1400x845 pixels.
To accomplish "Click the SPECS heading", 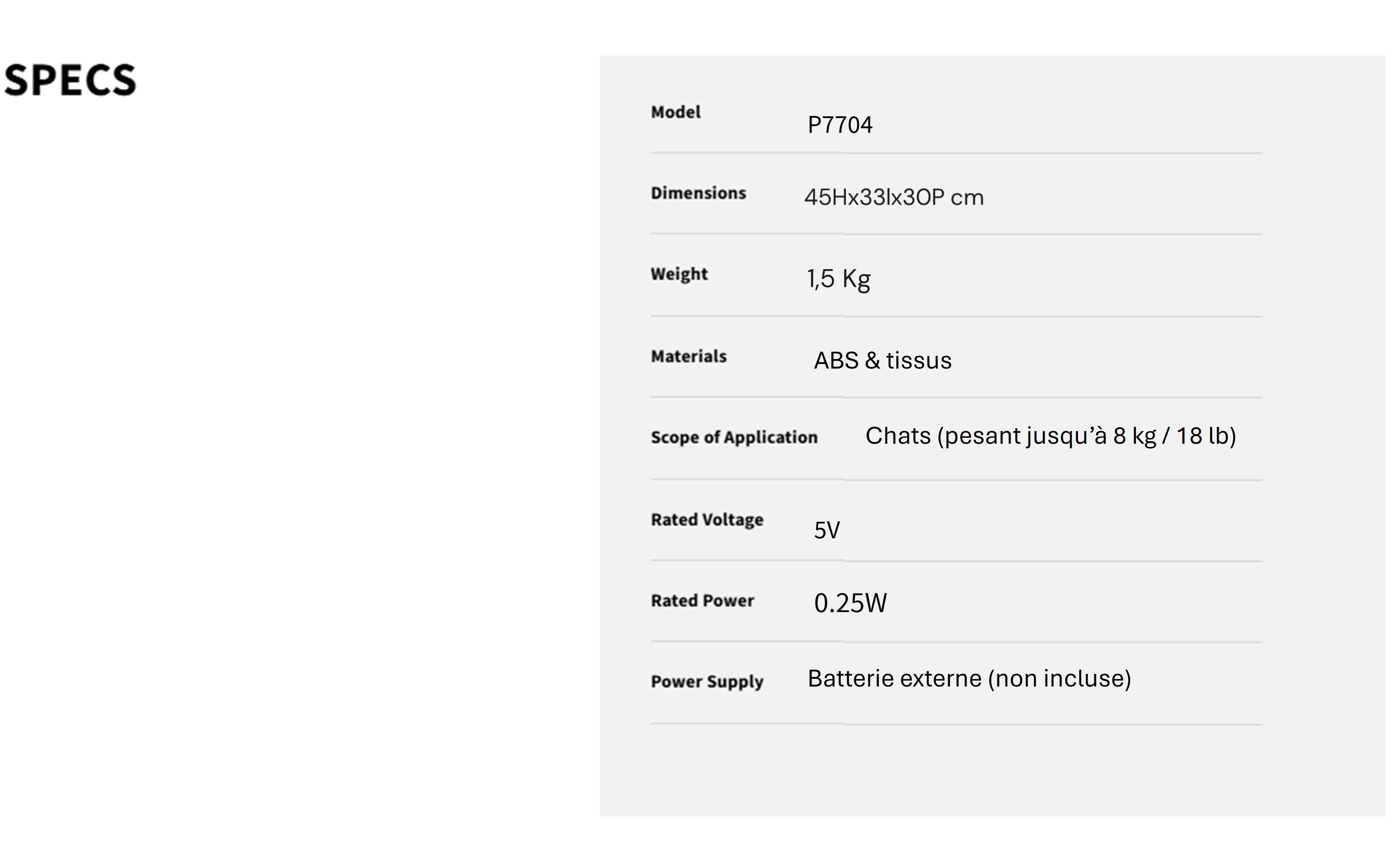I will [x=70, y=79].
